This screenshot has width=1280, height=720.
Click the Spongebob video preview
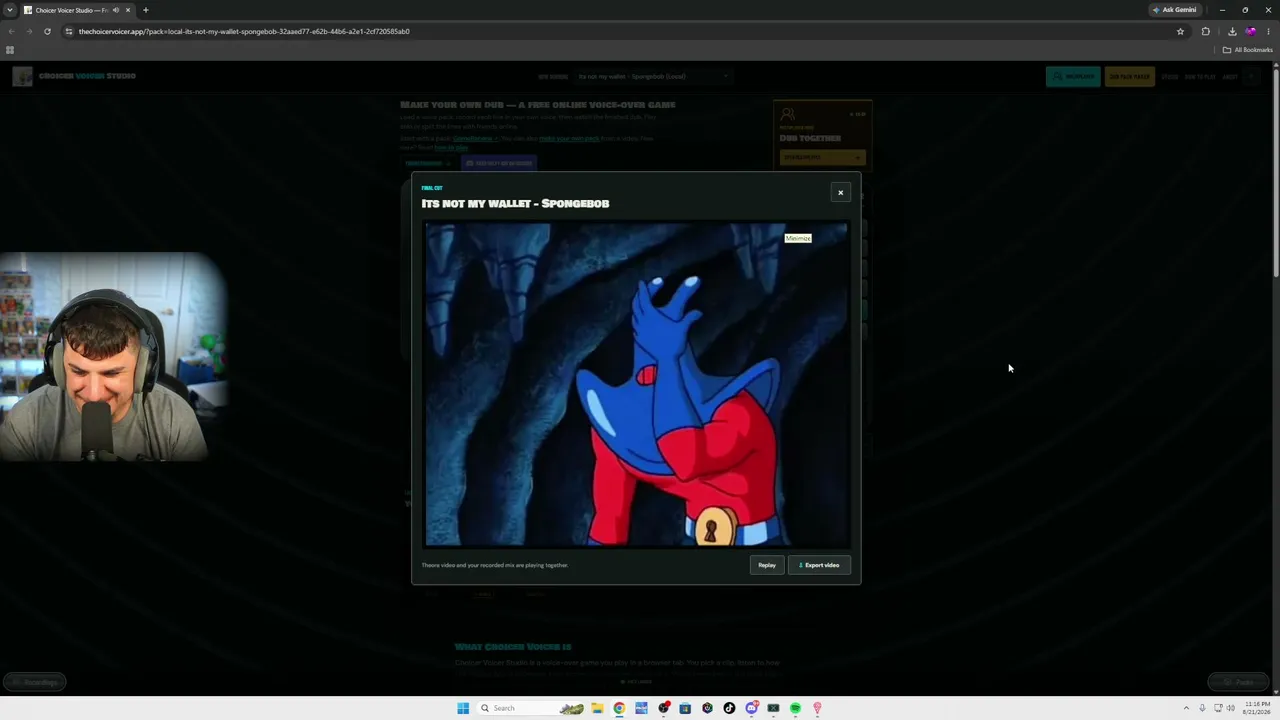(x=637, y=385)
